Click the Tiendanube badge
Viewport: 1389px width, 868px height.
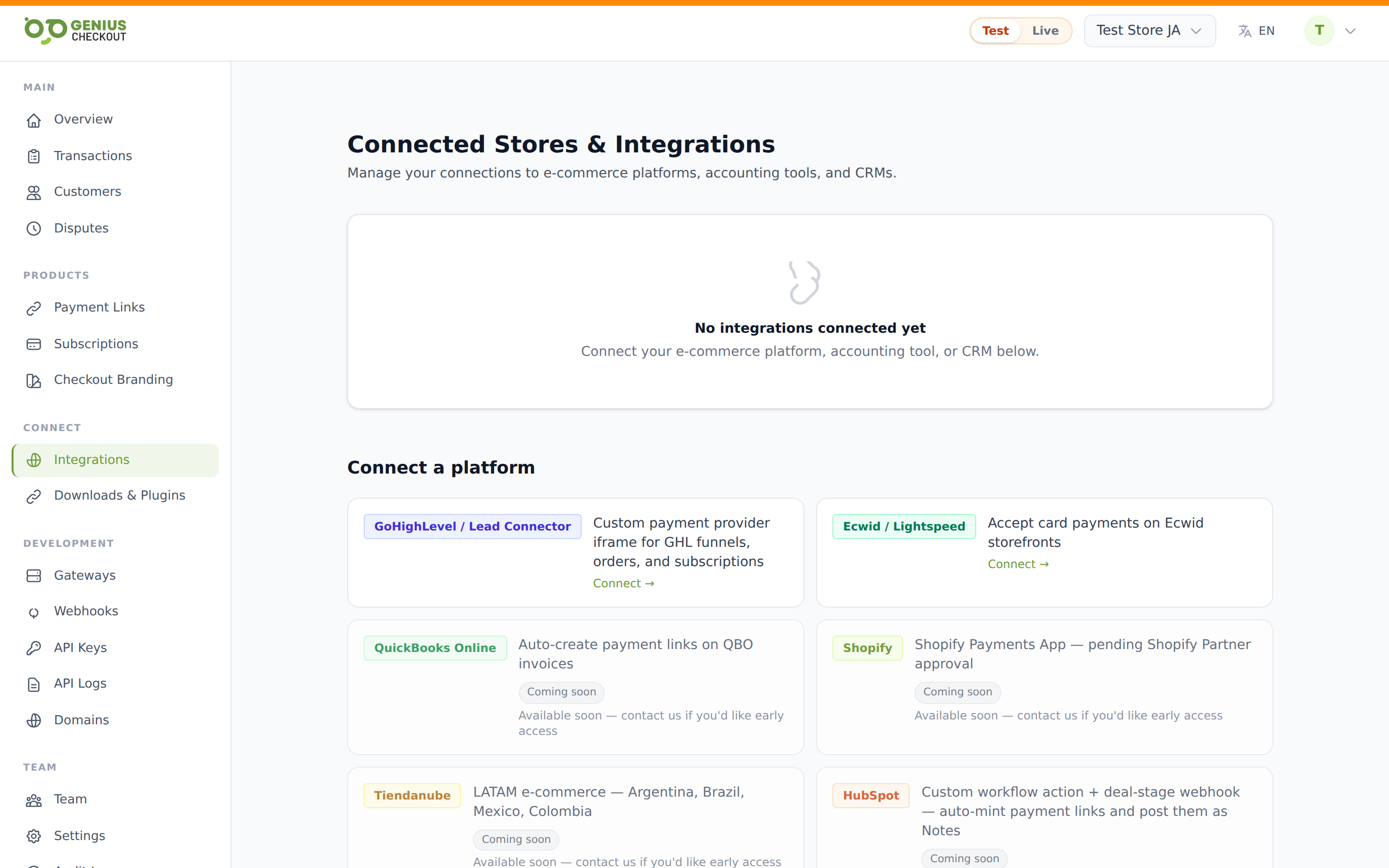pos(412,796)
